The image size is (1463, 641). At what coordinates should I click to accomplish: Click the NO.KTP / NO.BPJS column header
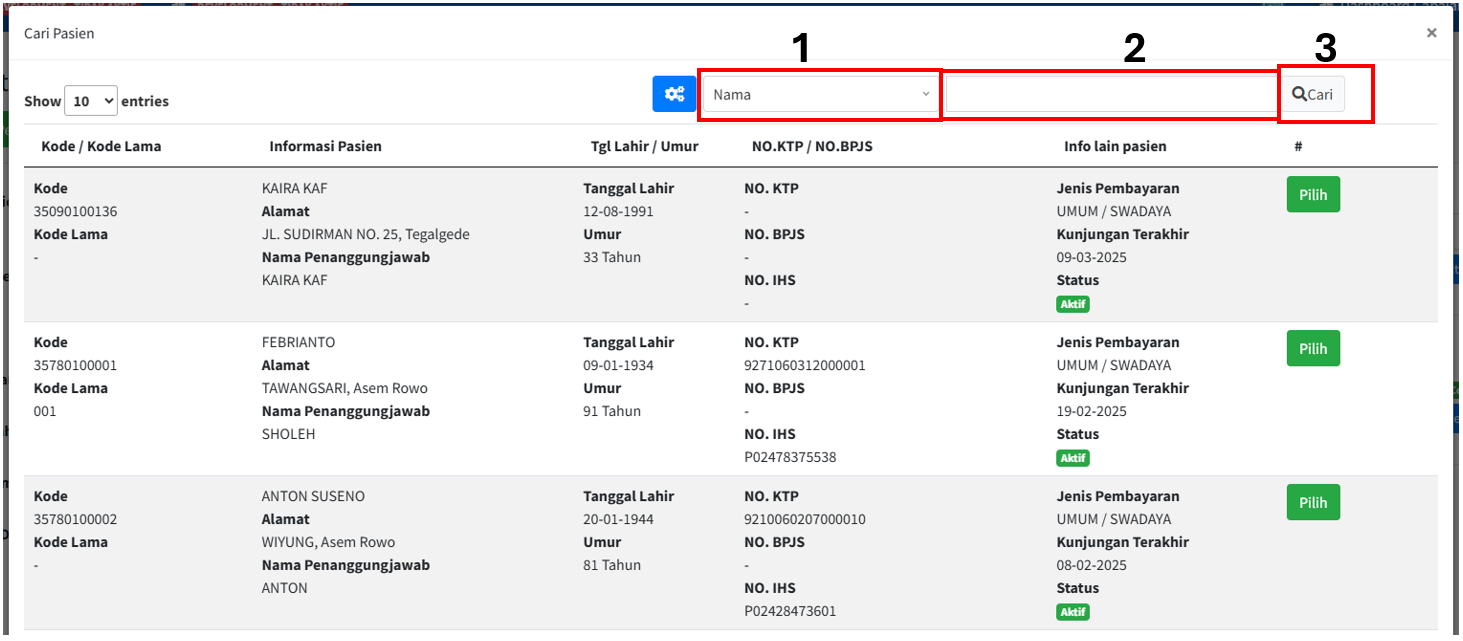812,146
